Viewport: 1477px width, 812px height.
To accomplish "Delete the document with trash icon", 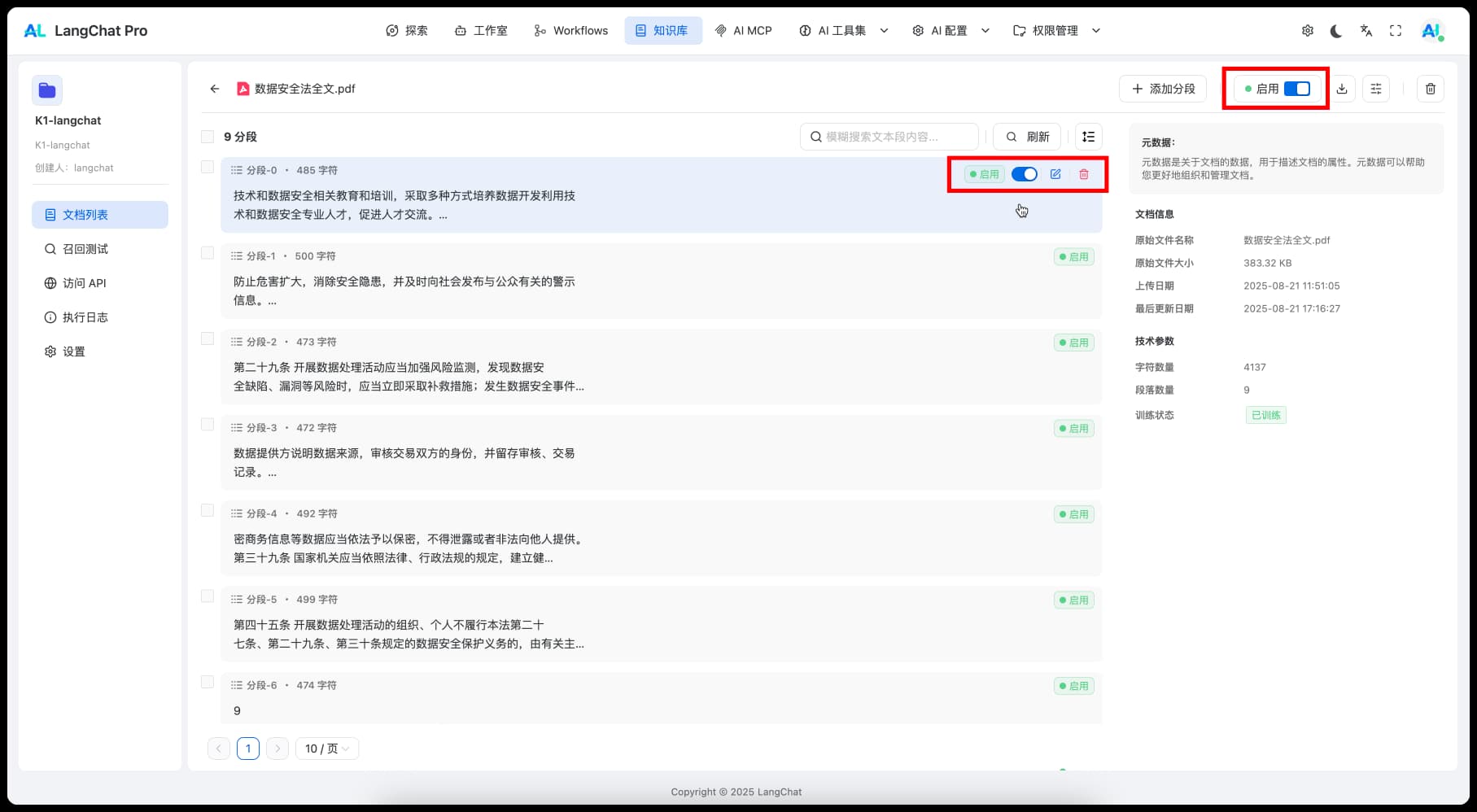I will [x=1430, y=89].
